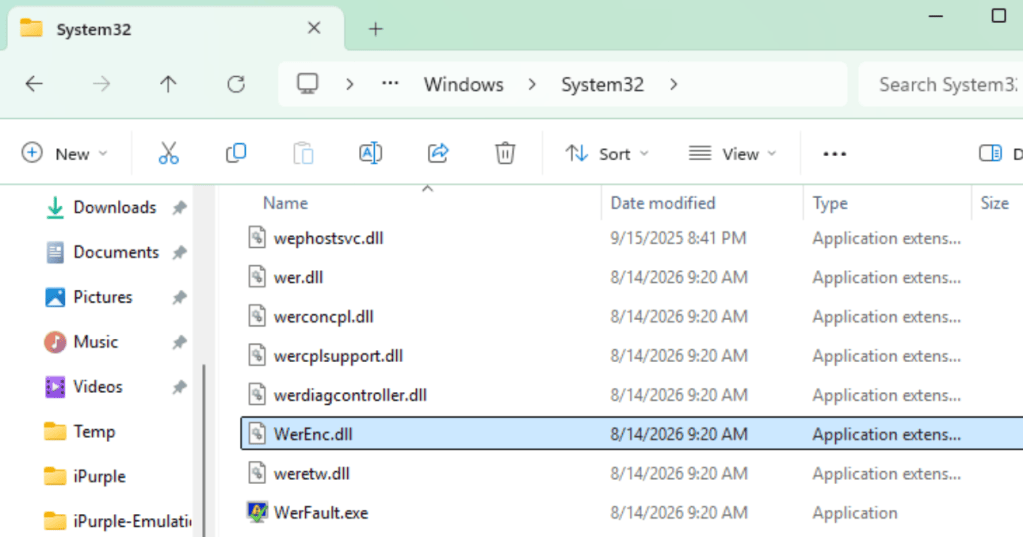This screenshot has height=537, width=1023.
Task: Click the Delete trash can icon
Action: click(x=505, y=153)
